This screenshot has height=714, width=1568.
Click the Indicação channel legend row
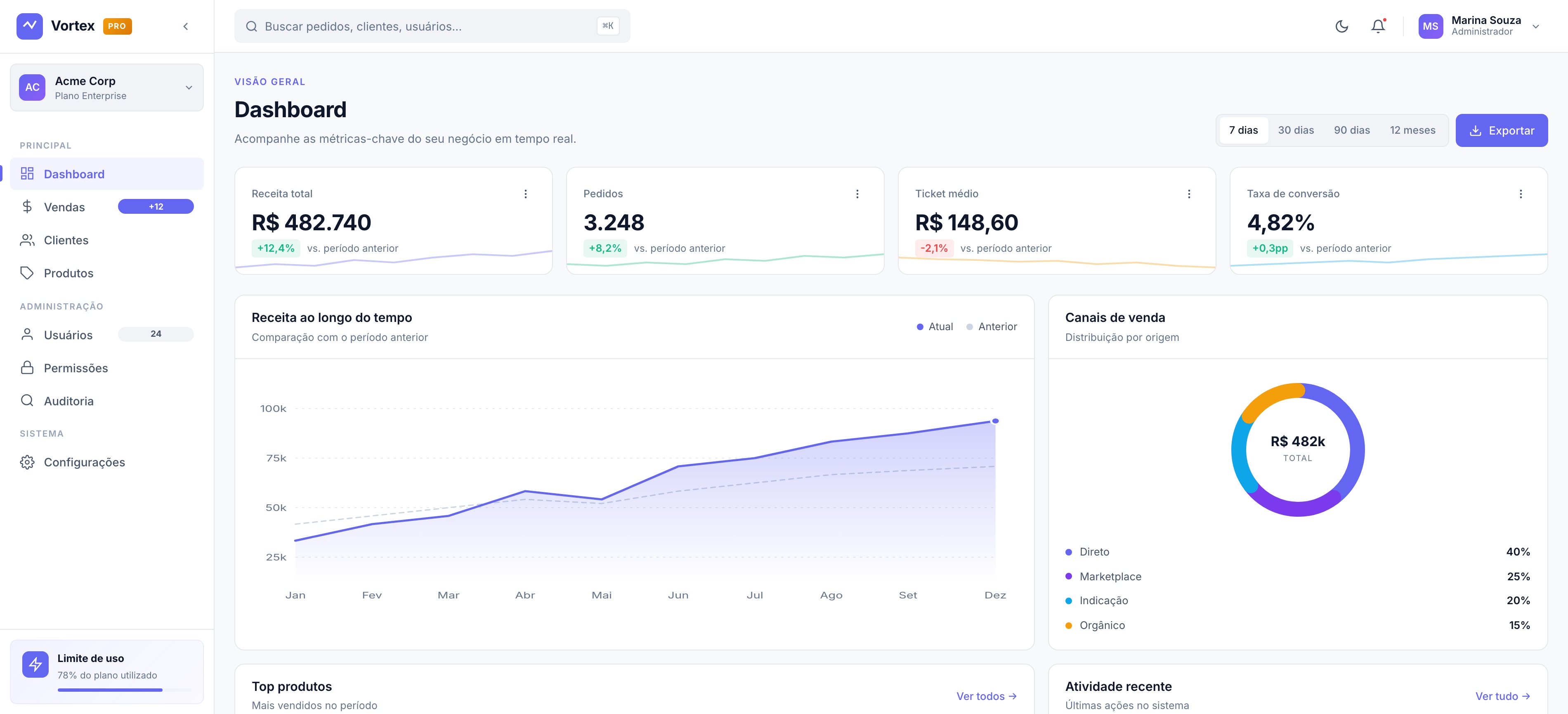click(x=1297, y=601)
